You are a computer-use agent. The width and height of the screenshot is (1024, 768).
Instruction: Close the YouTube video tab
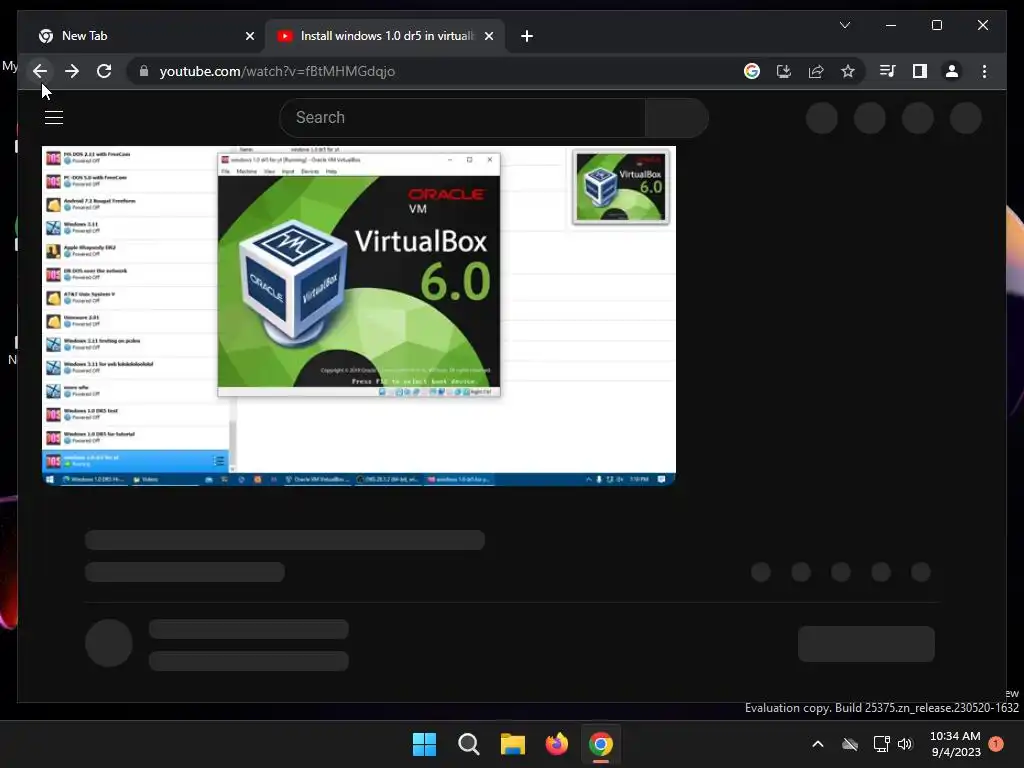click(488, 37)
